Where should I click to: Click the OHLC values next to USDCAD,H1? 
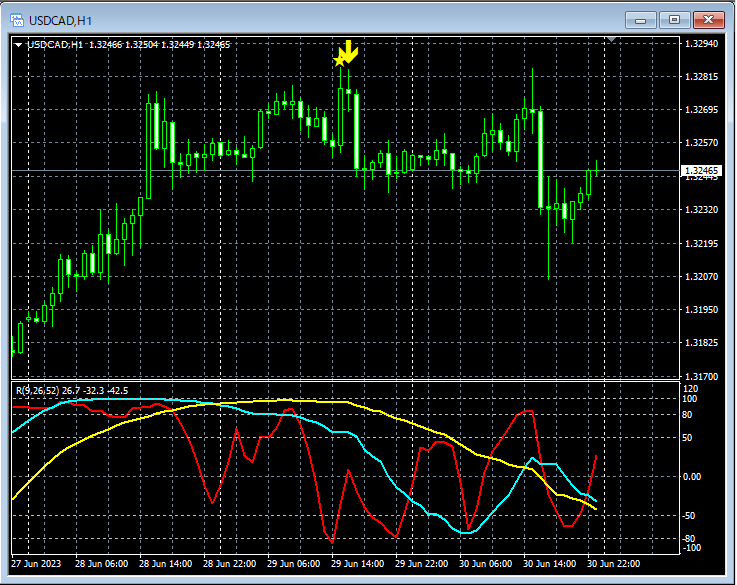[159, 45]
